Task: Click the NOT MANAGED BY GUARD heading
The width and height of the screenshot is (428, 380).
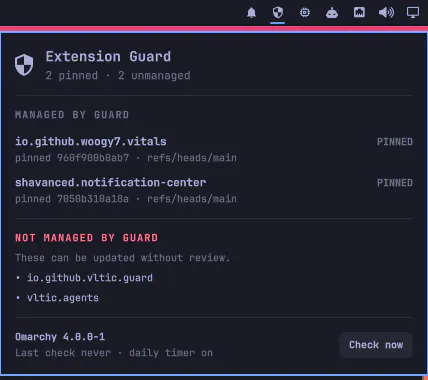Action: pyautogui.click(x=86, y=238)
